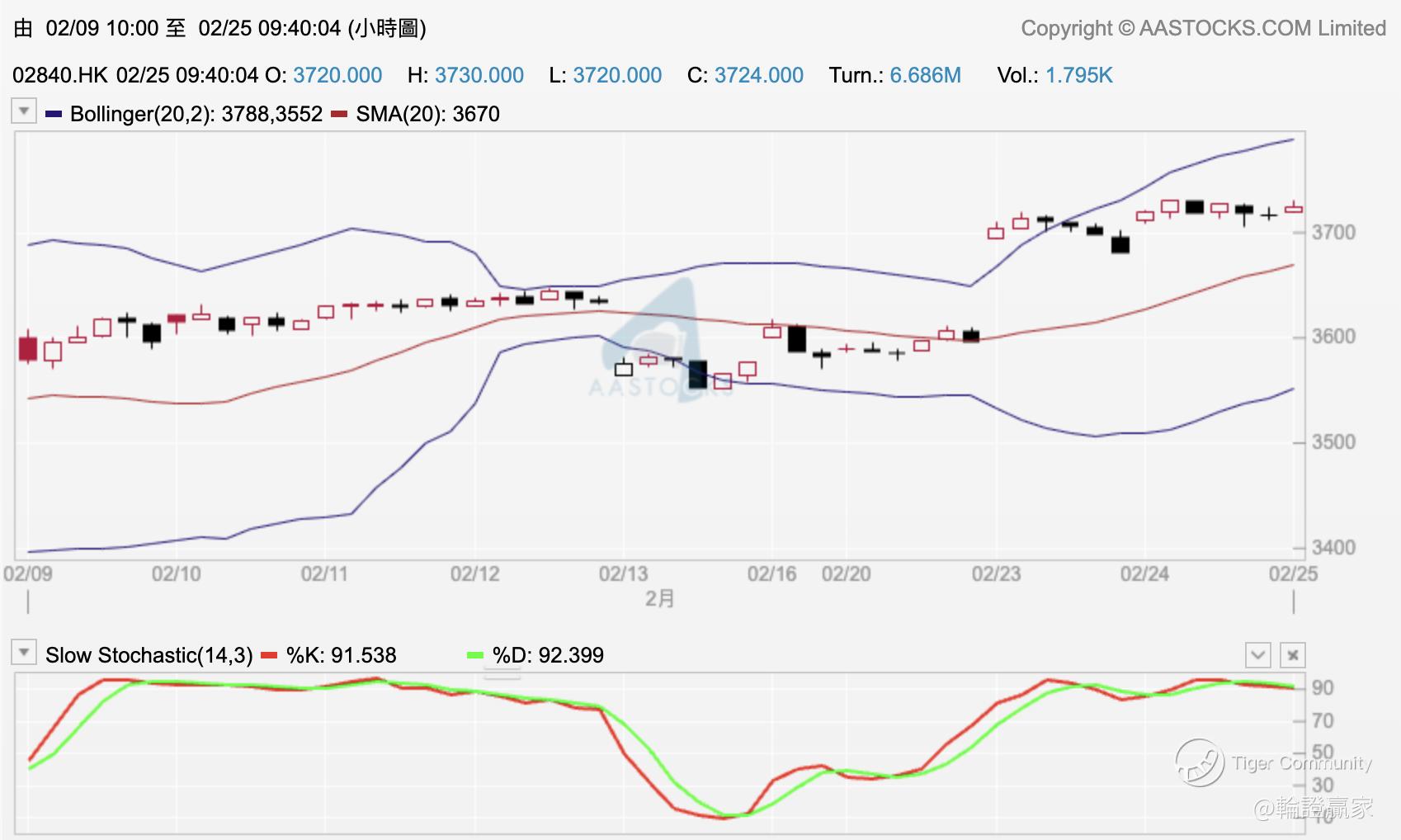Click the close price 3724.000
The height and width of the screenshot is (840, 1401).
[x=759, y=75]
